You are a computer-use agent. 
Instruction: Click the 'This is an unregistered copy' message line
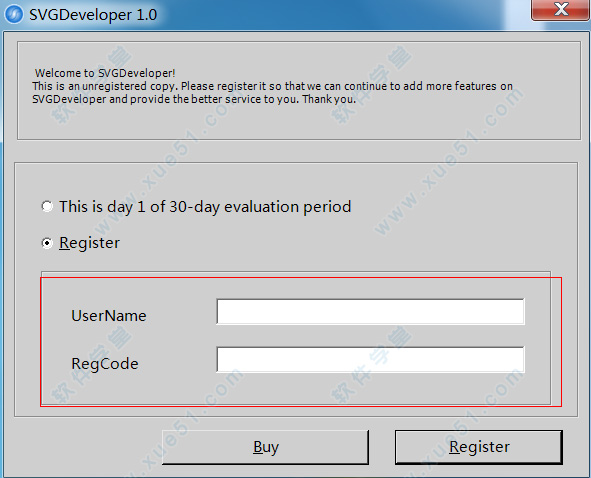(x=273, y=86)
